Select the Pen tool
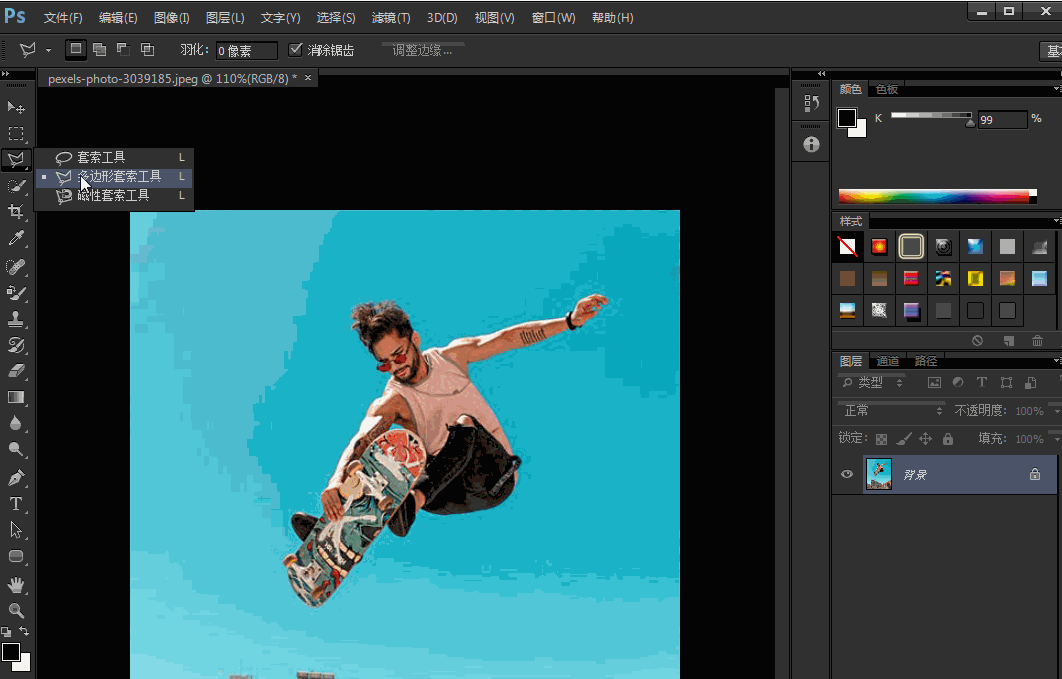 pyautogui.click(x=16, y=478)
